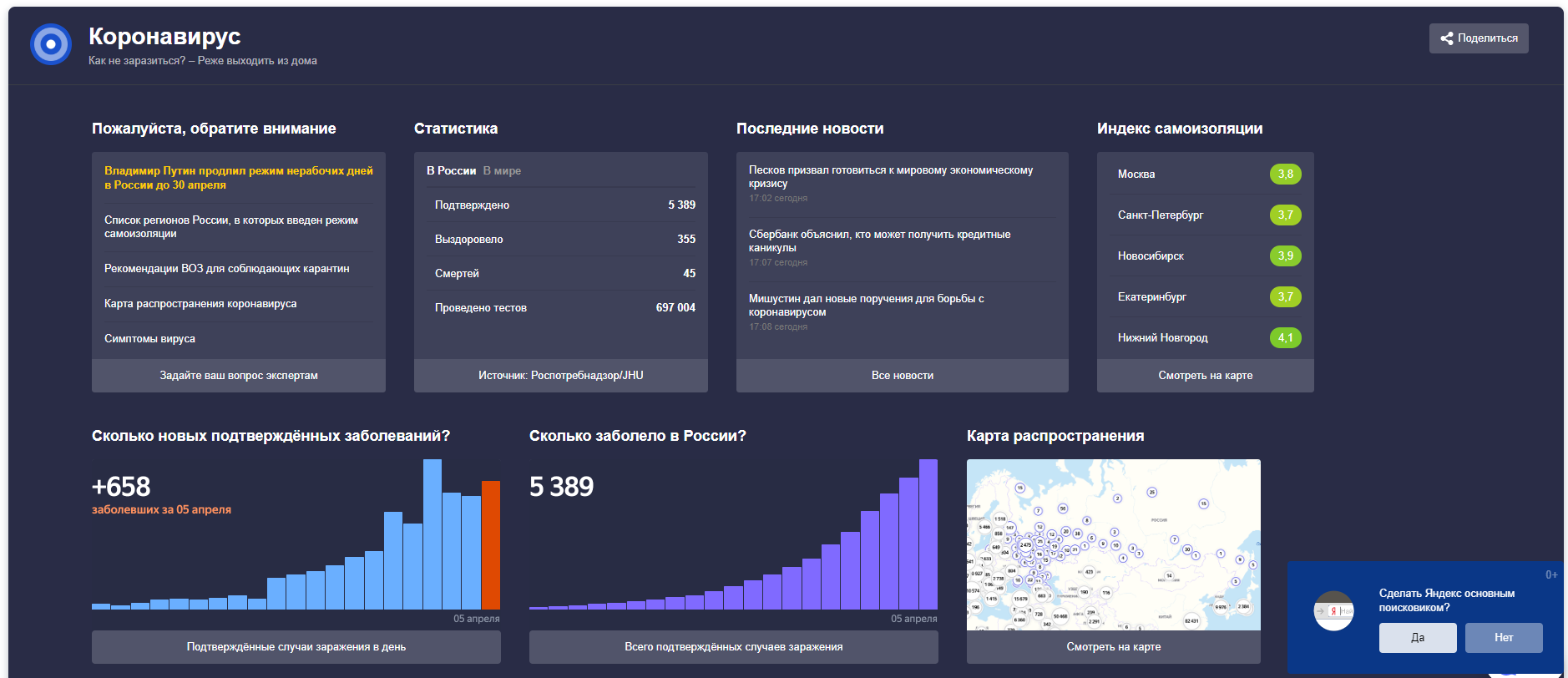The height and width of the screenshot is (678, 1568).
Task: Click the Смертей value 45
Action: coord(690,274)
